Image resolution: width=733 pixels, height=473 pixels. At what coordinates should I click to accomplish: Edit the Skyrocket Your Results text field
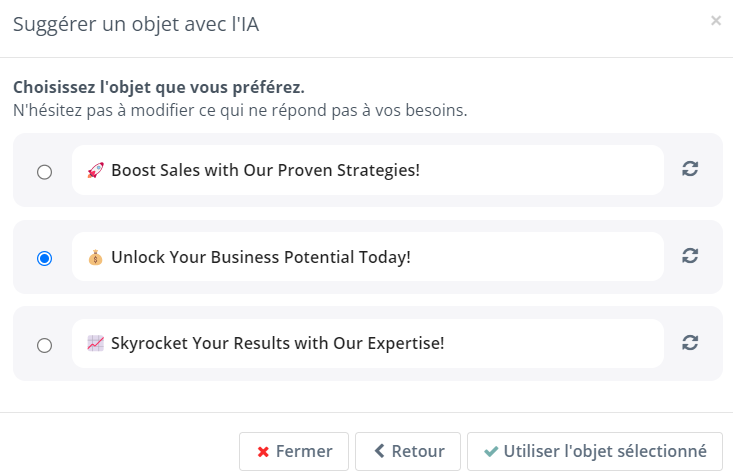click(368, 344)
